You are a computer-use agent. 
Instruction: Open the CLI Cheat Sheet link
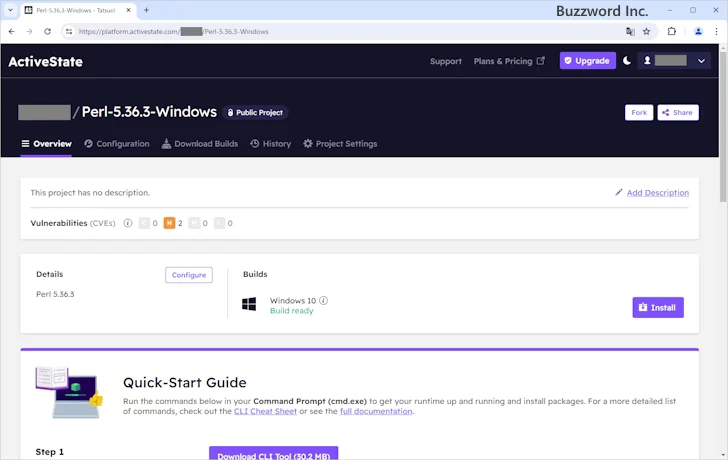(x=265, y=411)
